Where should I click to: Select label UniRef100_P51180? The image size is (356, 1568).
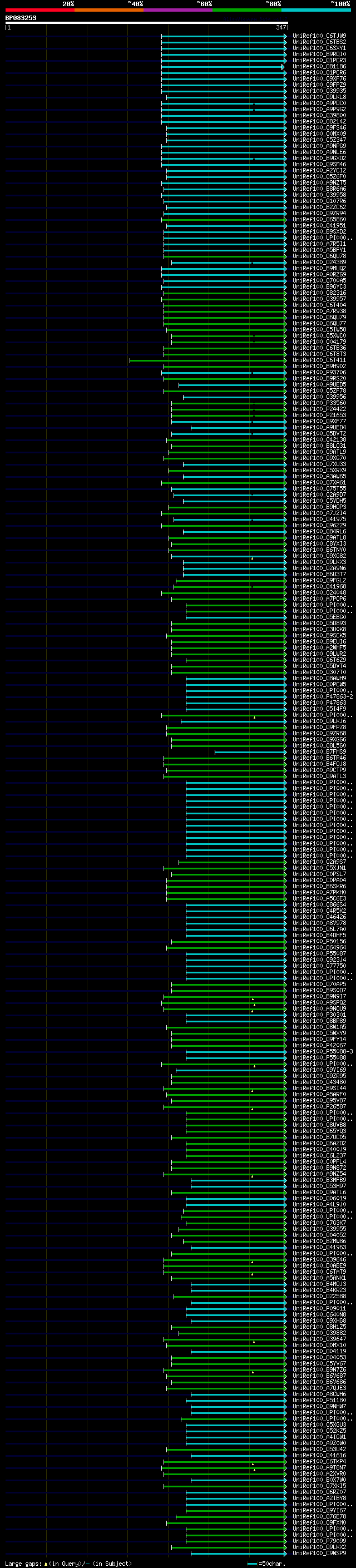pyautogui.click(x=319, y=1400)
